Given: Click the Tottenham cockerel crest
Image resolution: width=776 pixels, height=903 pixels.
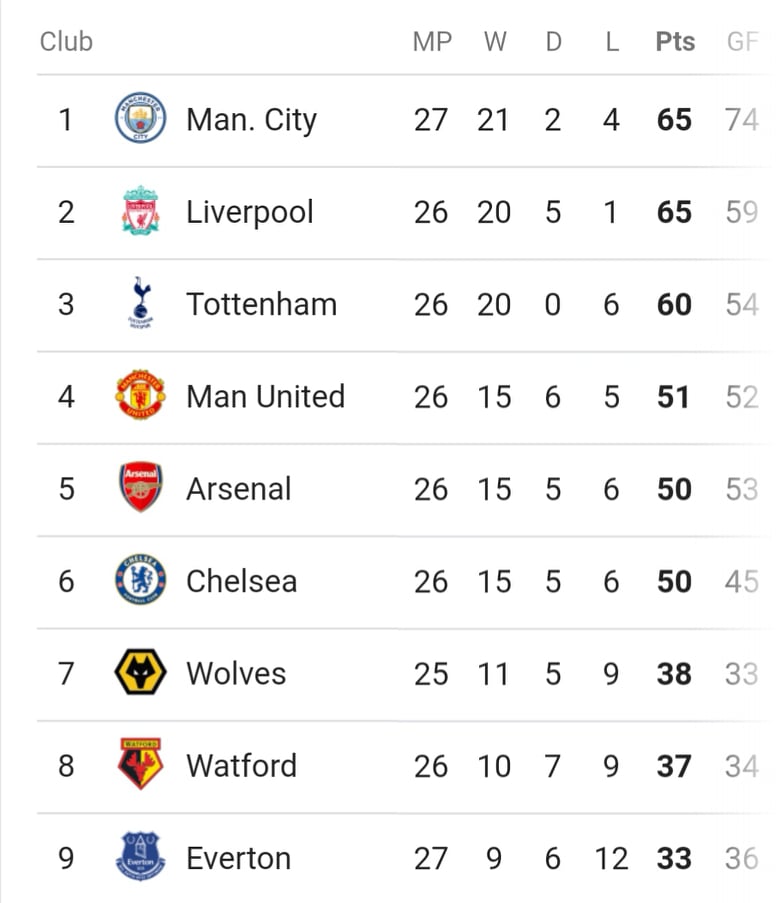Looking at the screenshot, I should tap(141, 303).
